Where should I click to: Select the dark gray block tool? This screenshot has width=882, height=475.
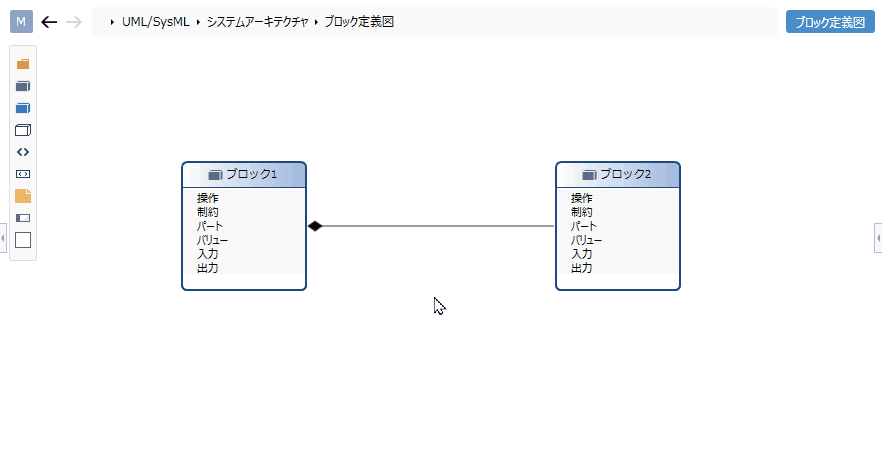pyautogui.click(x=23, y=86)
